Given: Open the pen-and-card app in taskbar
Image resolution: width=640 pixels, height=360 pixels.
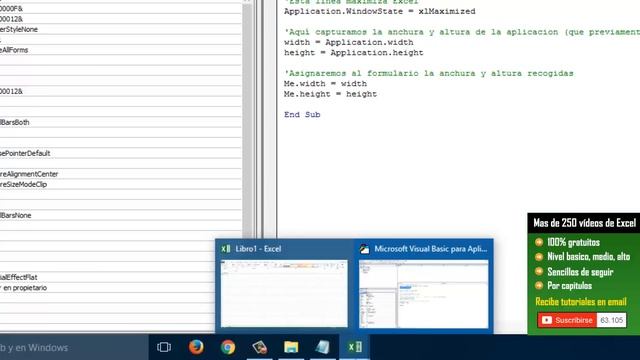Looking at the screenshot, I should [260, 347].
